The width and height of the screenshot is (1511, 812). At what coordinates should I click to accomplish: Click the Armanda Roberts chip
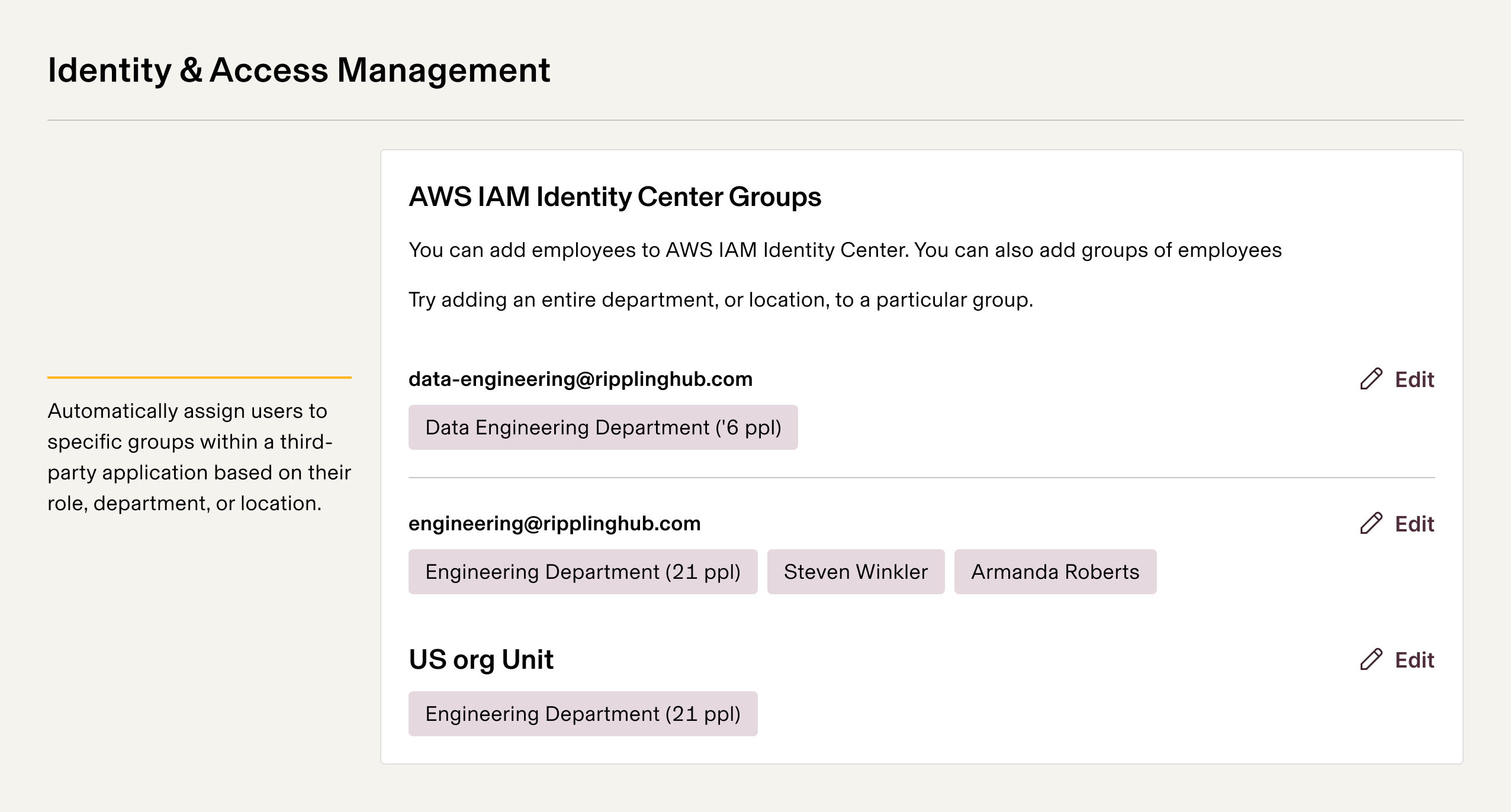[1055, 572]
